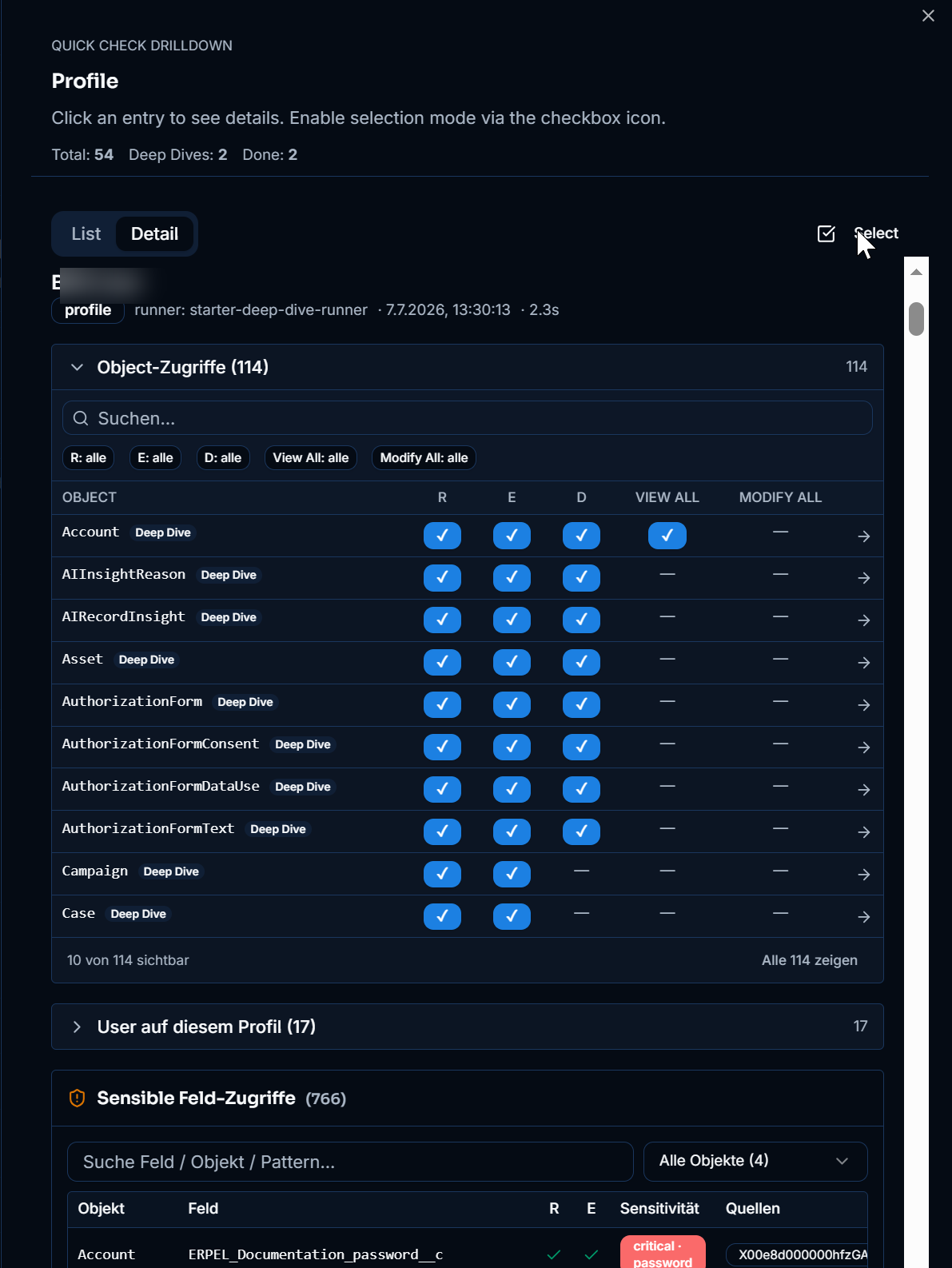Viewport: 952px width, 1268px height.
Task: Click the AIRecordInsight object name
Action: 124,616
